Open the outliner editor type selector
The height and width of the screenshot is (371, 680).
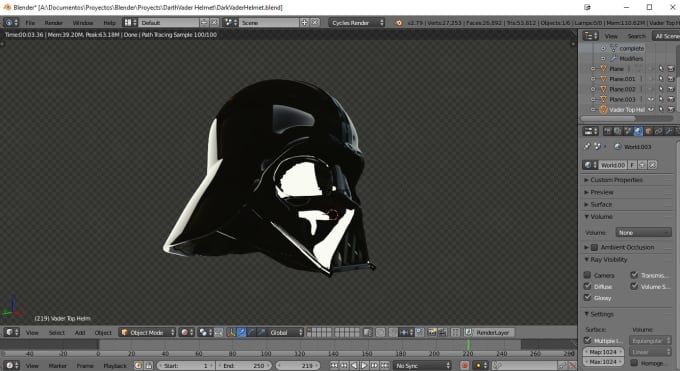(x=591, y=36)
